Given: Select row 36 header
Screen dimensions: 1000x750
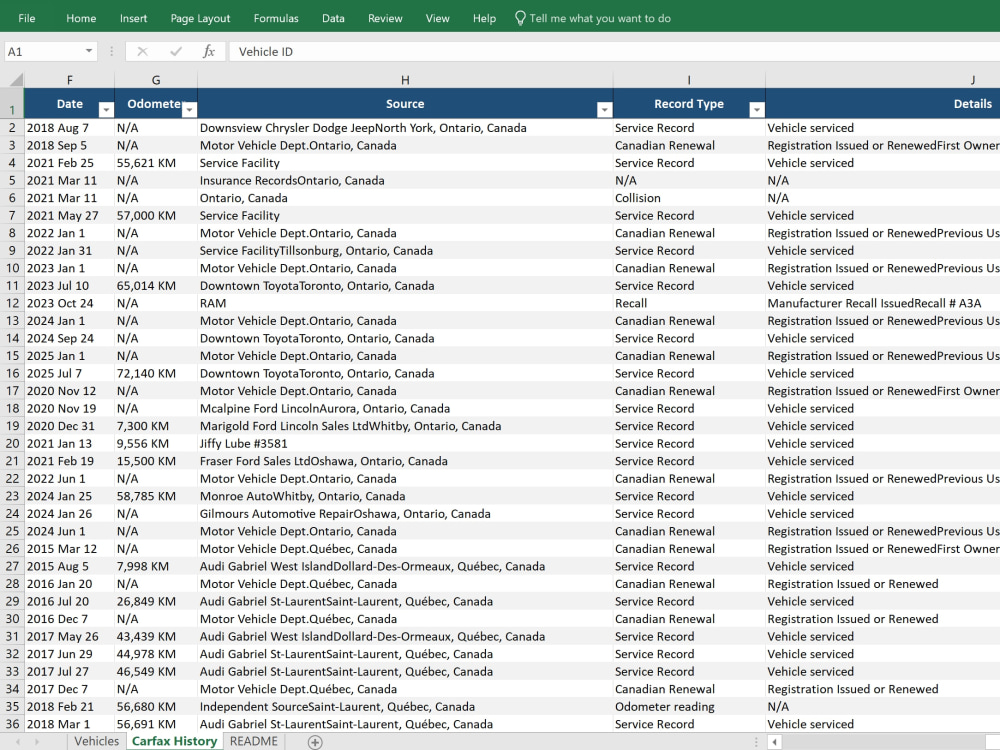Looking at the screenshot, I should tap(12, 724).
